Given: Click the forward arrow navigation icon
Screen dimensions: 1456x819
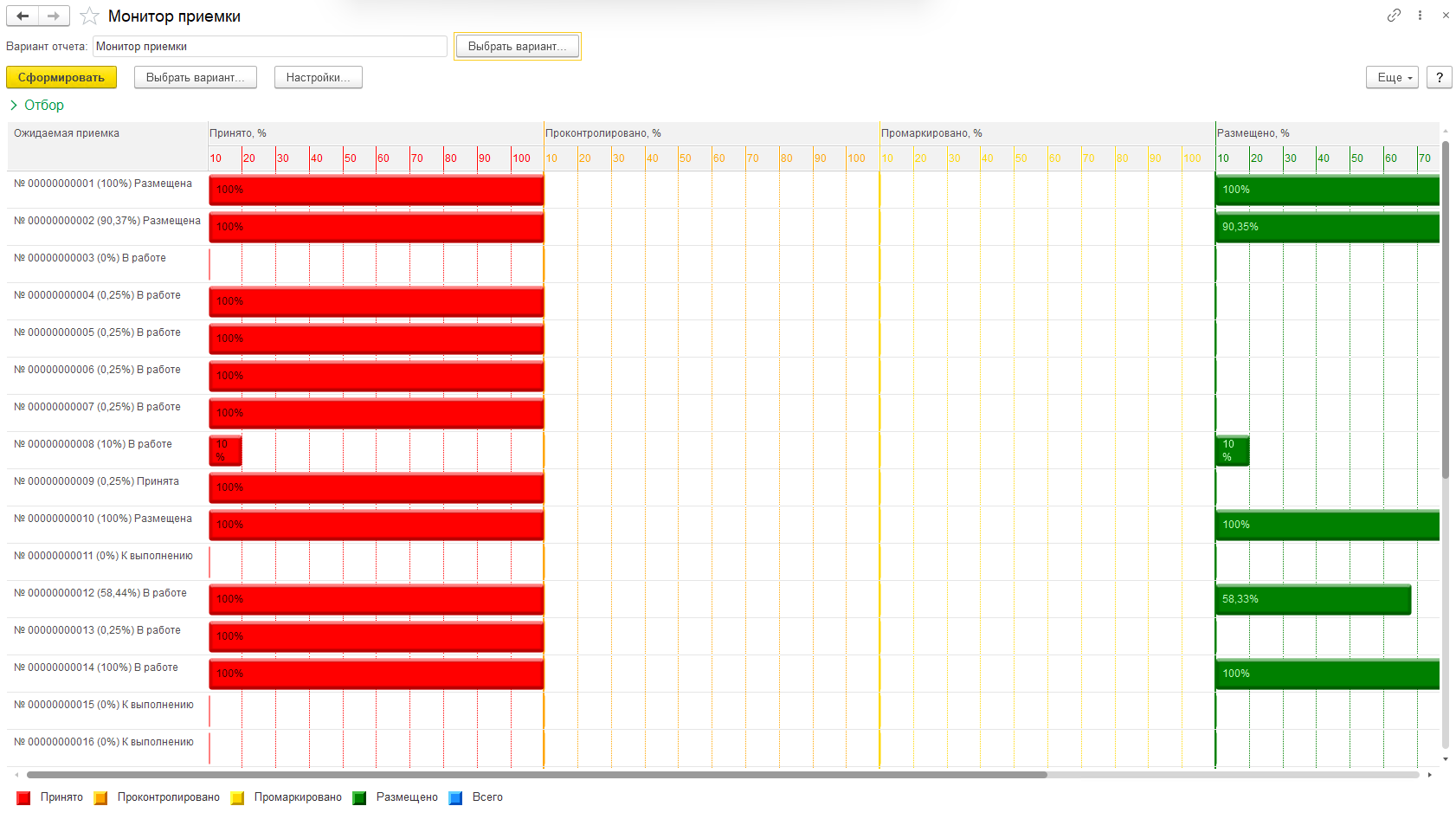Looking at the screenshot, I should click(54, 16).
